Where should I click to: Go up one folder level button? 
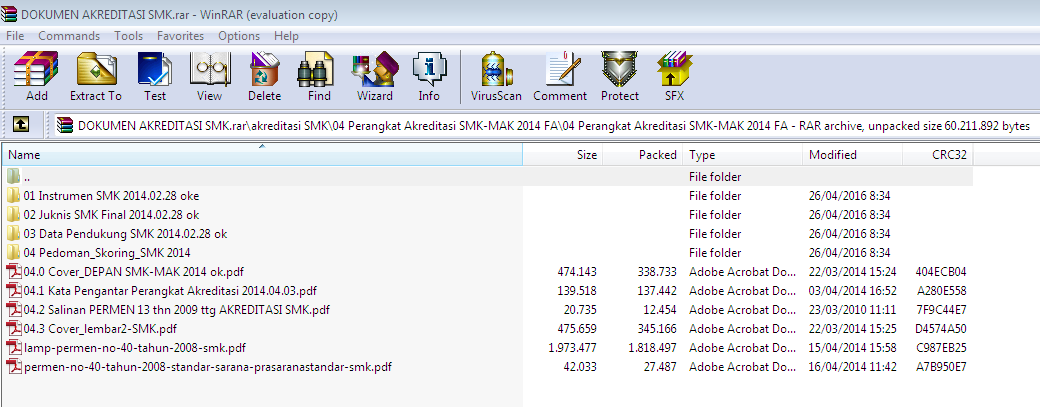[x=22, y=124]
